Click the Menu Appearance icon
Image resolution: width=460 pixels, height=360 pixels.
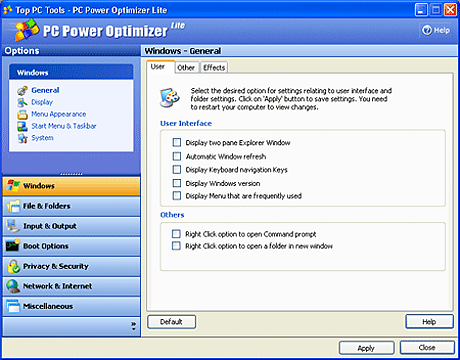point(22,114)
